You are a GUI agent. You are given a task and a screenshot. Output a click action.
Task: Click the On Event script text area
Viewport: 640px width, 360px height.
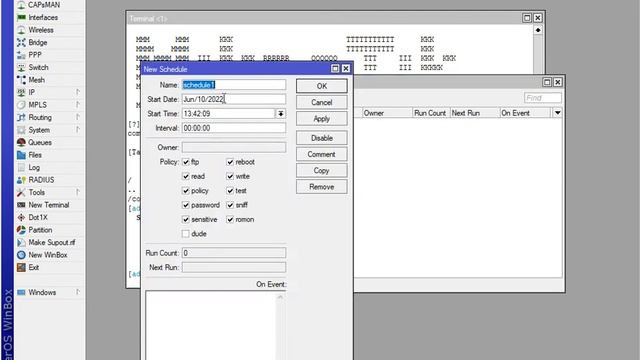pyautogui.click(x=211, y=325)
